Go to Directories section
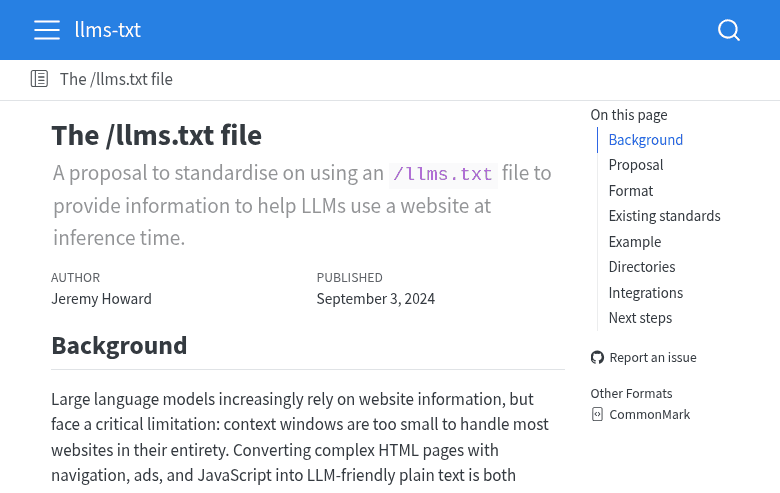The width and height of the screenshot is (780, 493). (x=641, y=267)
